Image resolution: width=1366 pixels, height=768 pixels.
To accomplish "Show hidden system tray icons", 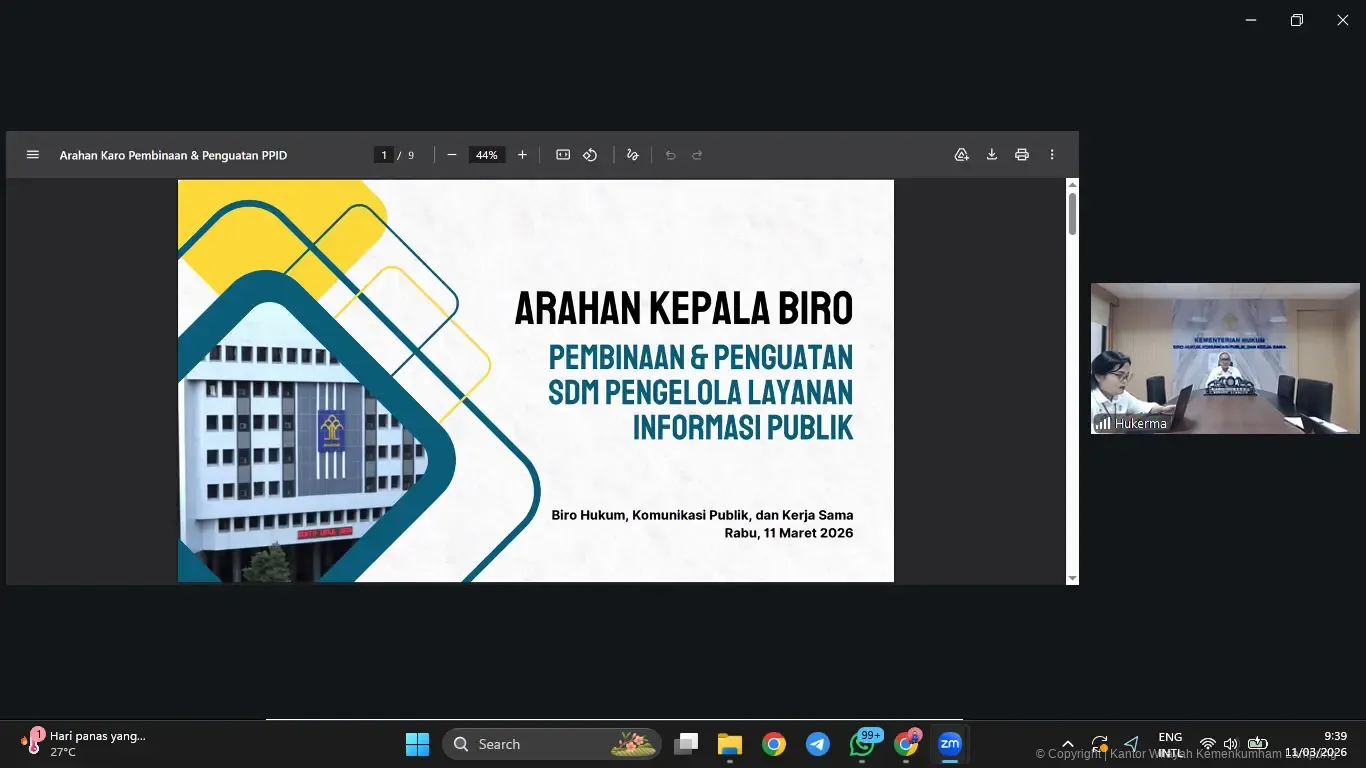I will (1067, 744).
